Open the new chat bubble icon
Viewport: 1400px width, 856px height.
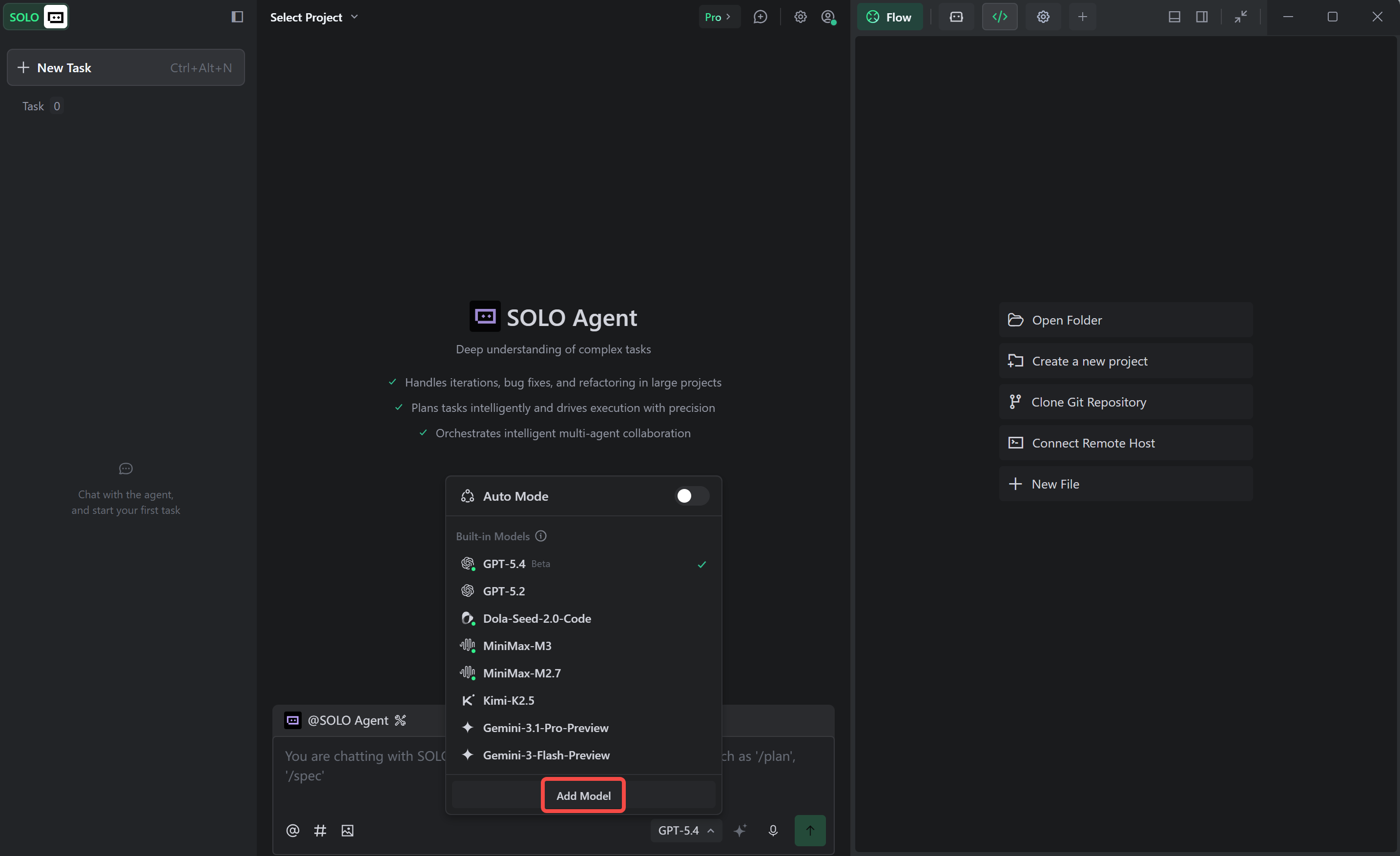pyautogui.click(x=760, y=17)
